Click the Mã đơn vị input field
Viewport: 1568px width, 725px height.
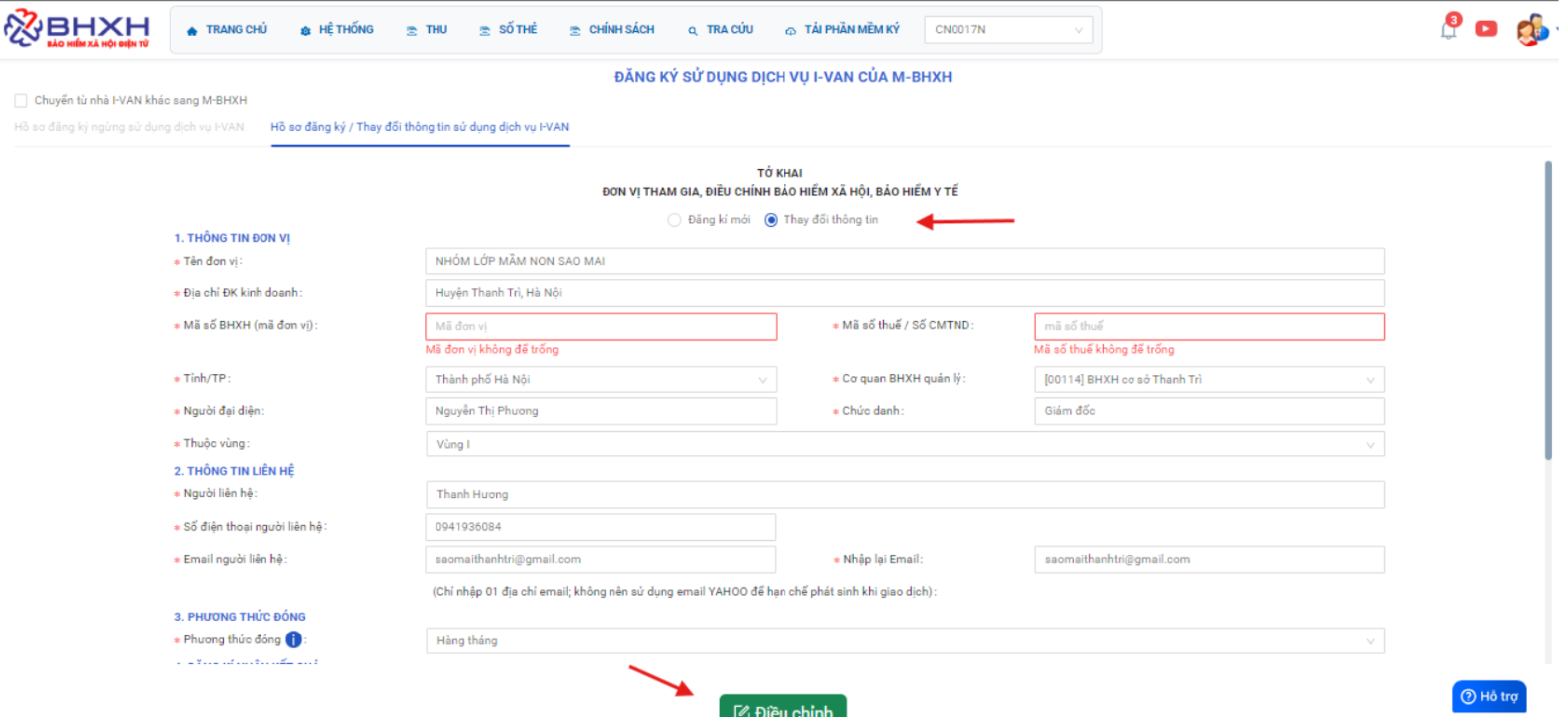coord(600,326)
